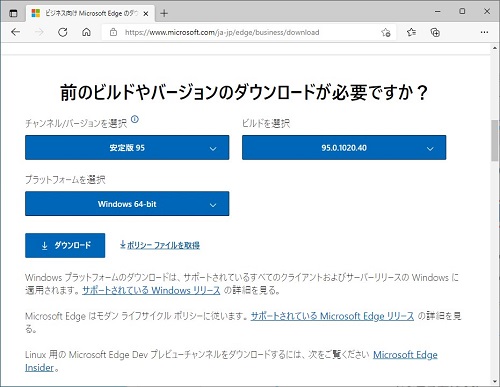
Task: Minimize the Edge window
Action: [x=438, y=11]
